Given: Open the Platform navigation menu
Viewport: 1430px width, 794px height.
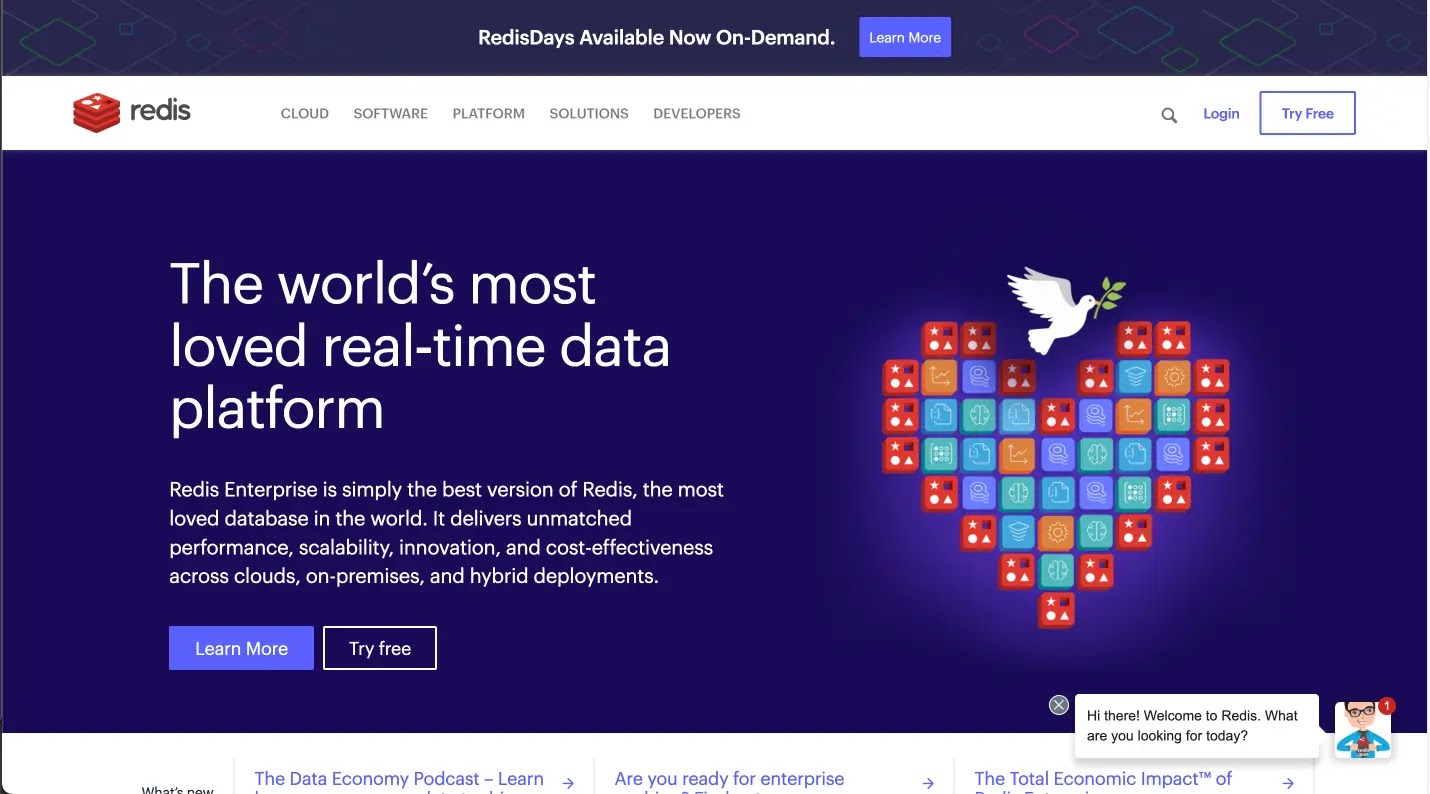Looking at the screenshot, I should coord(489,114).
